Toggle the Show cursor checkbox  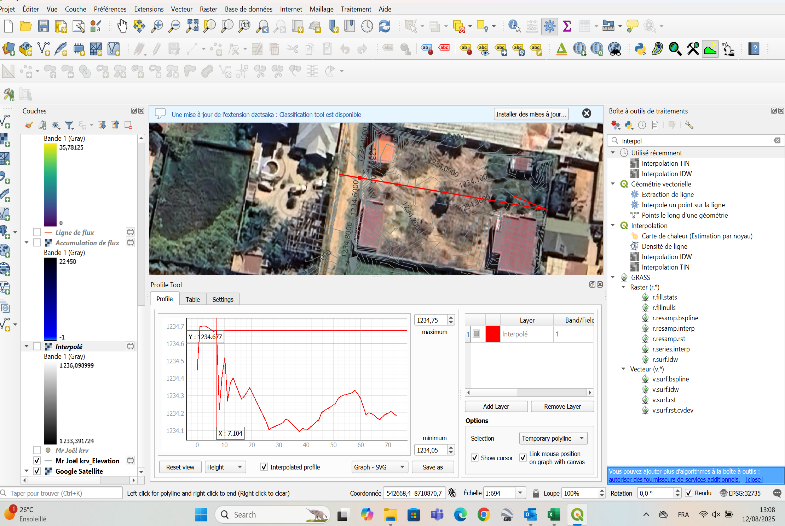(x=475, y=457)
